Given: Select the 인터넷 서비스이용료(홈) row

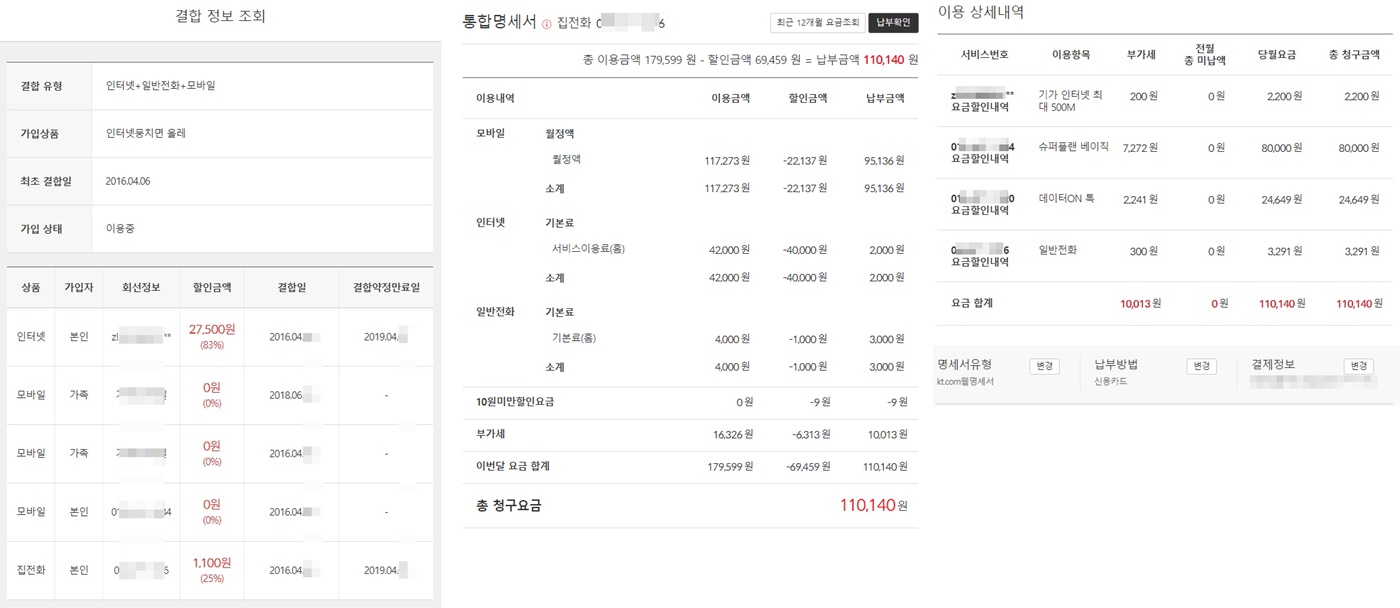Looking at the screenshot, I should pyautogui.click(x=594, y=248).
